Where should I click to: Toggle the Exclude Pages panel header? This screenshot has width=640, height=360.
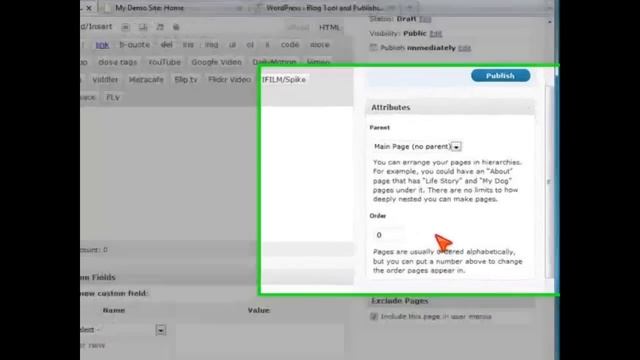click(x=451, y=301)
